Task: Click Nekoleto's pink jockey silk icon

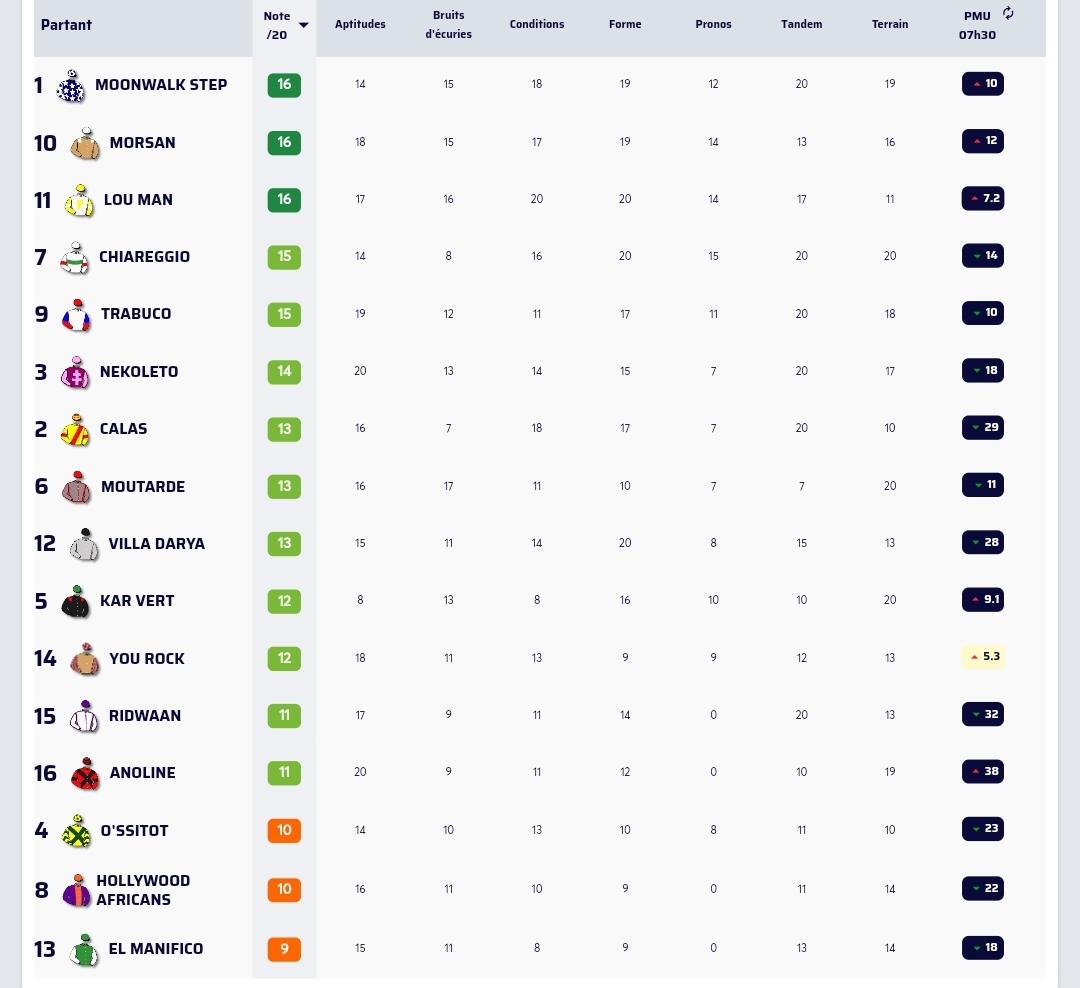Action: pos(75,373)
